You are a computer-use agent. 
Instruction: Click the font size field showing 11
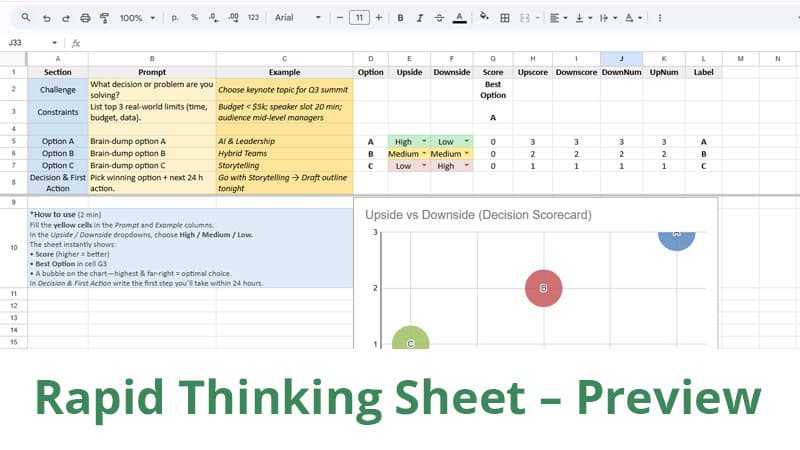point(359,18)
